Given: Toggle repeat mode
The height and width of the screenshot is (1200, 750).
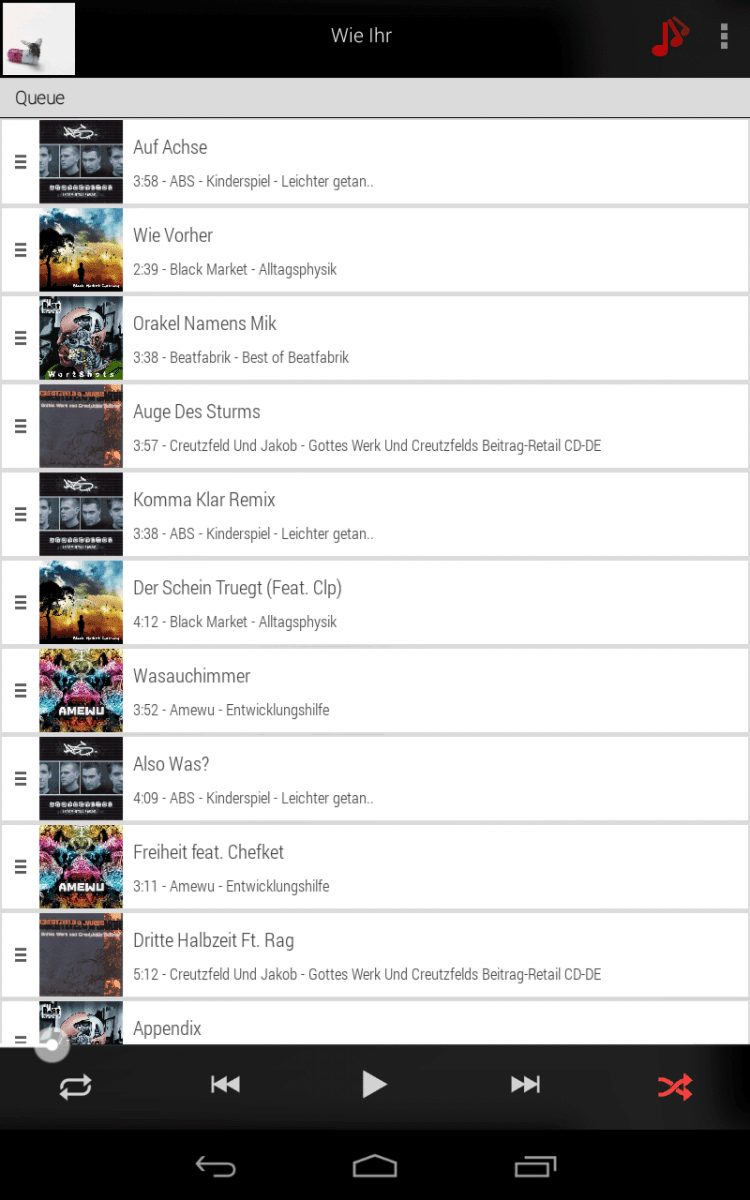Looking at the screenshot, I should [x=75, y=1086].
